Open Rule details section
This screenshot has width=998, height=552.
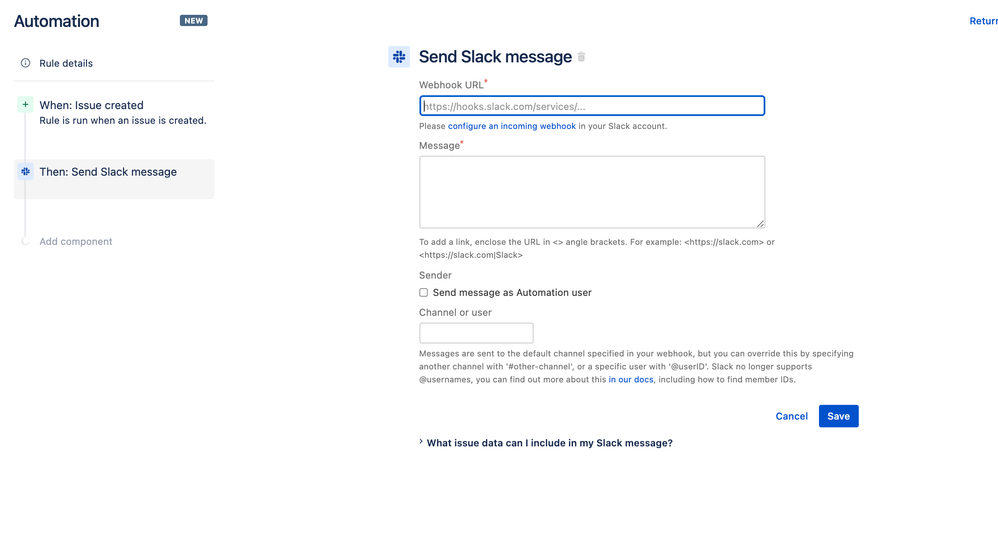(x=66, y=63)
